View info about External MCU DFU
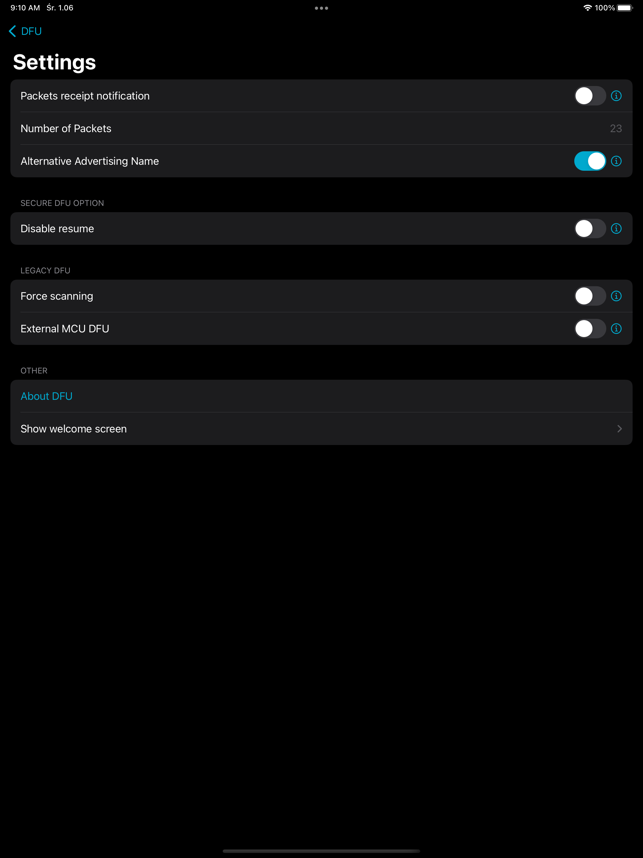This screenshot has height=858, width=643. click(616, 328)
